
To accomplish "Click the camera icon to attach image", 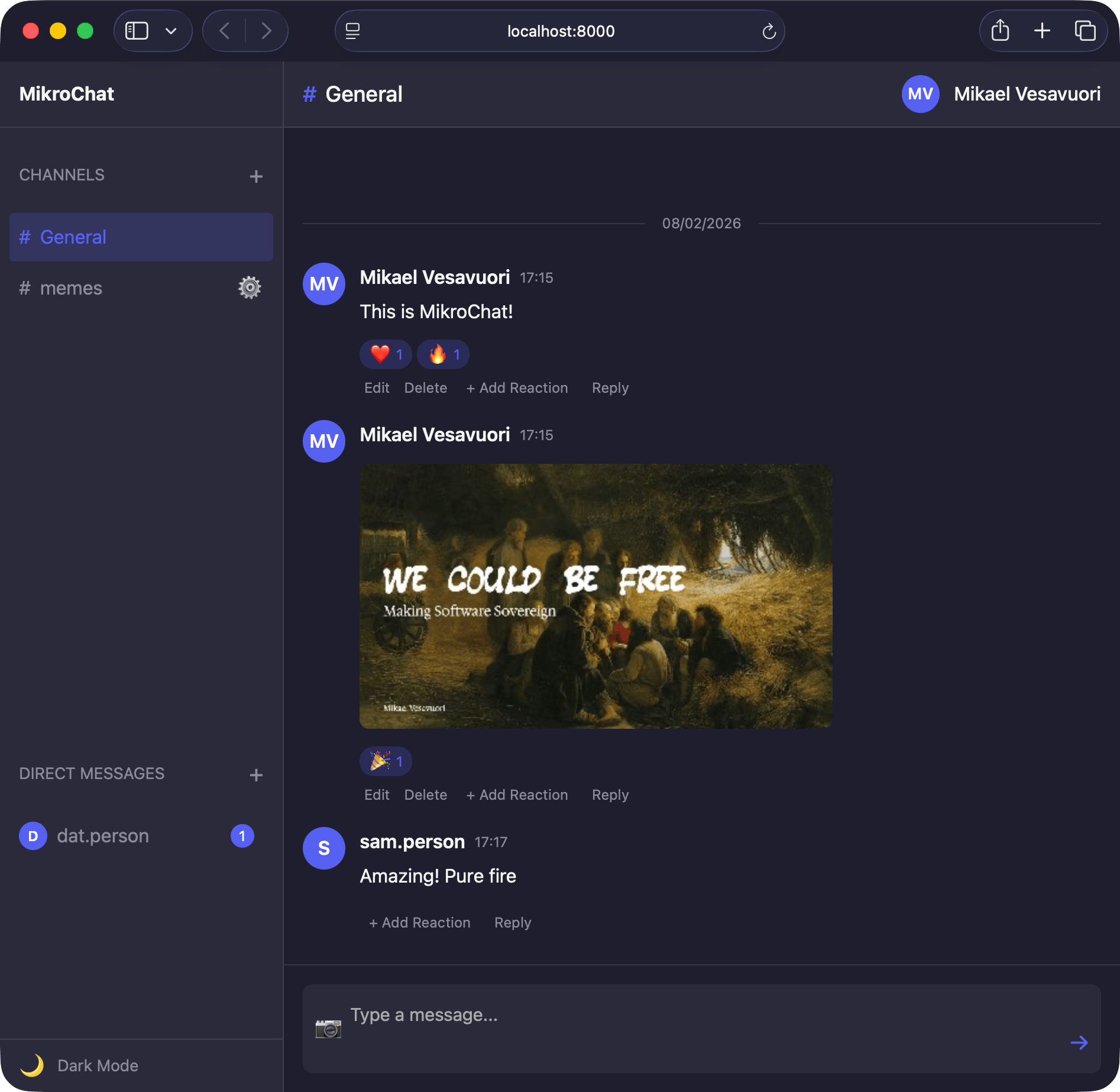I will tap(328, 1029).
